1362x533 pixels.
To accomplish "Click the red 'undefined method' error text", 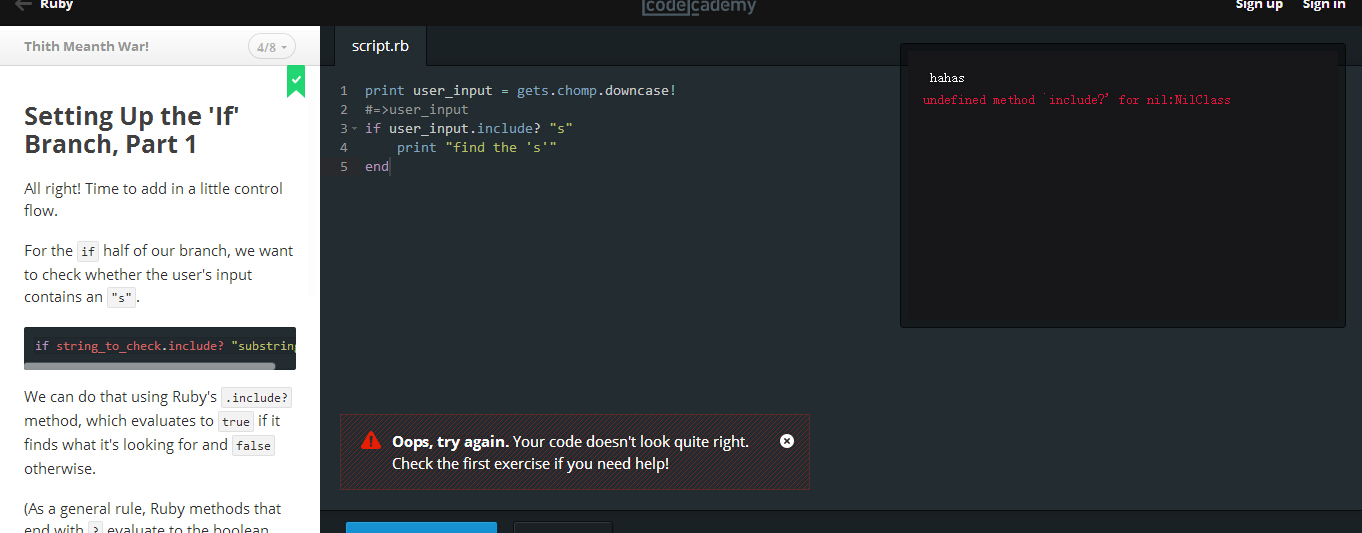I will (x=1076, y=100).
